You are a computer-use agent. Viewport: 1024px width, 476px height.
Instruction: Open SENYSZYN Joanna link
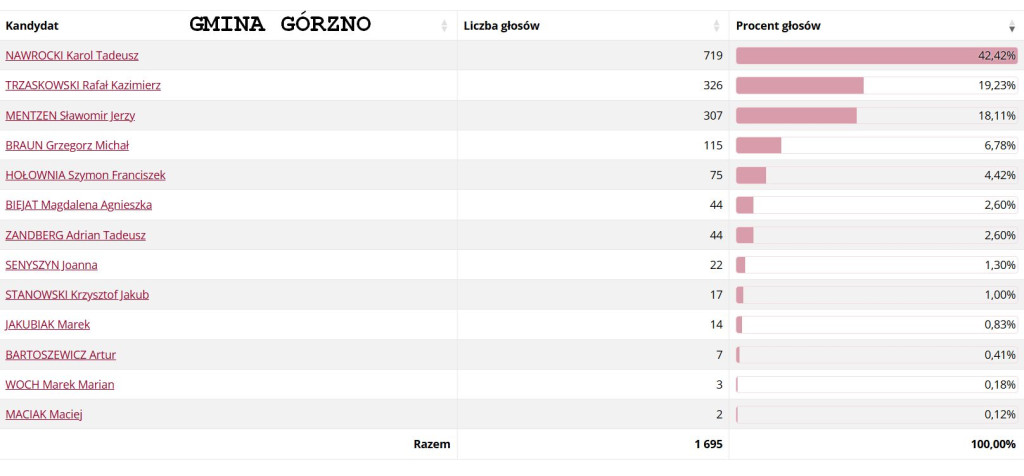pos(52,265)
